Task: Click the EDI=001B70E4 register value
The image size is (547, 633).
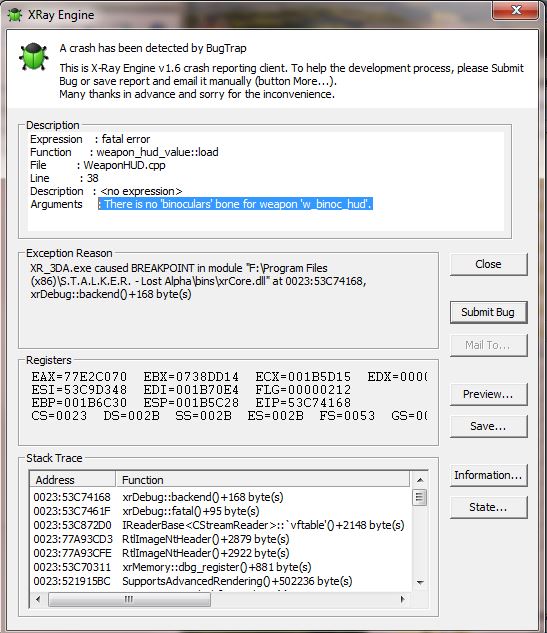Action: click(191, 390)
